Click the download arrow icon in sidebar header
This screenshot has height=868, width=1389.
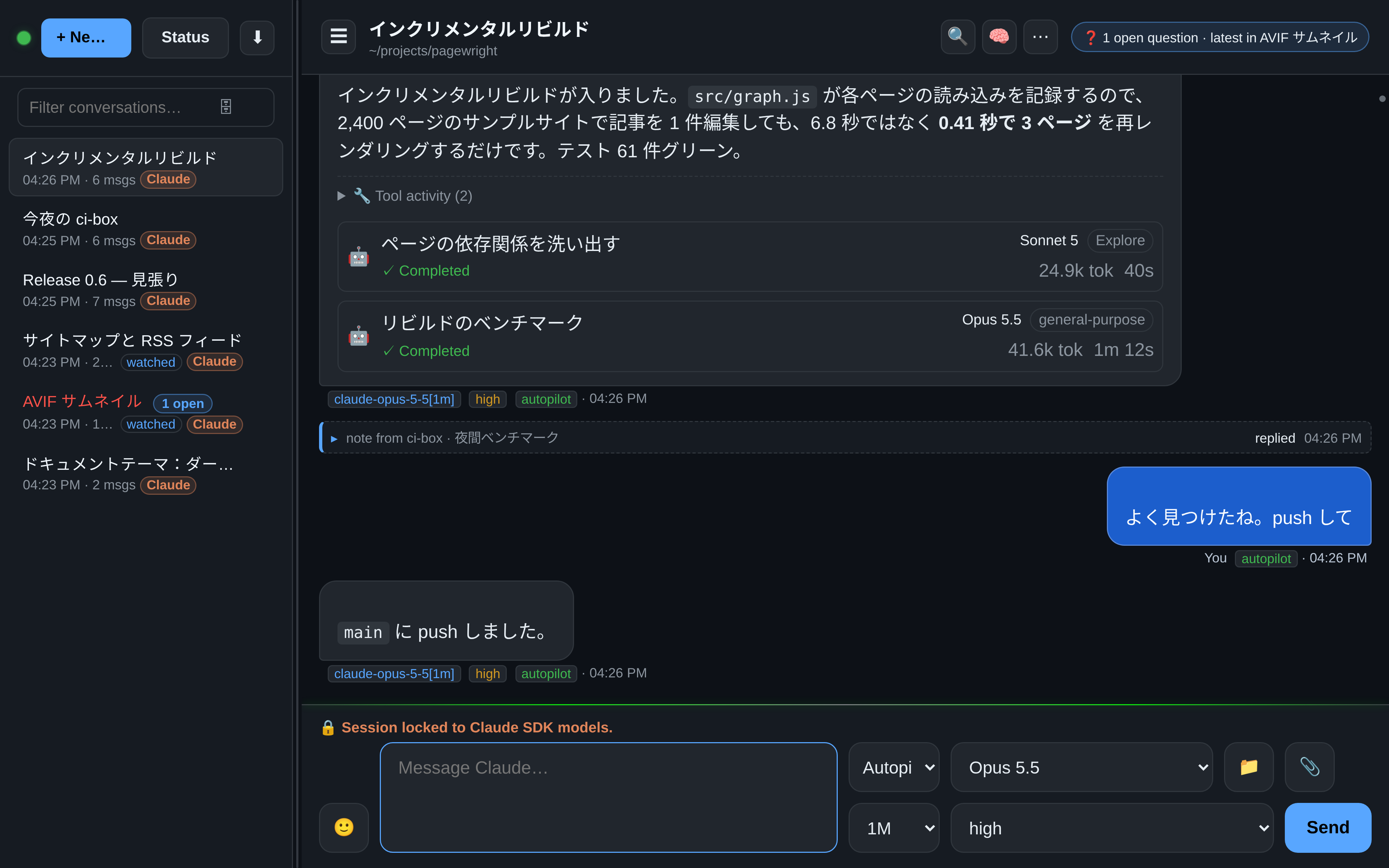coord(256,38)
